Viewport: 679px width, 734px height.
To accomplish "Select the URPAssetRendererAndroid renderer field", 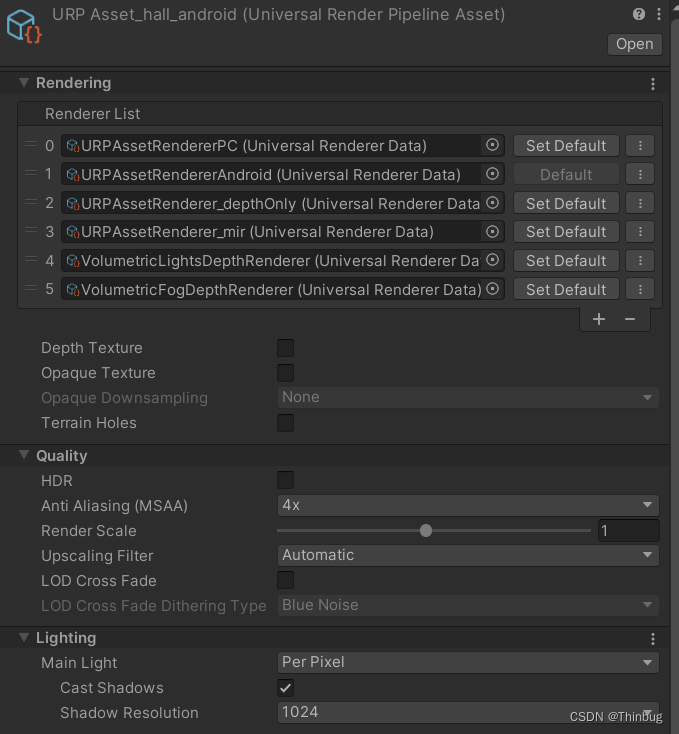I will click(x=282, y=175).
